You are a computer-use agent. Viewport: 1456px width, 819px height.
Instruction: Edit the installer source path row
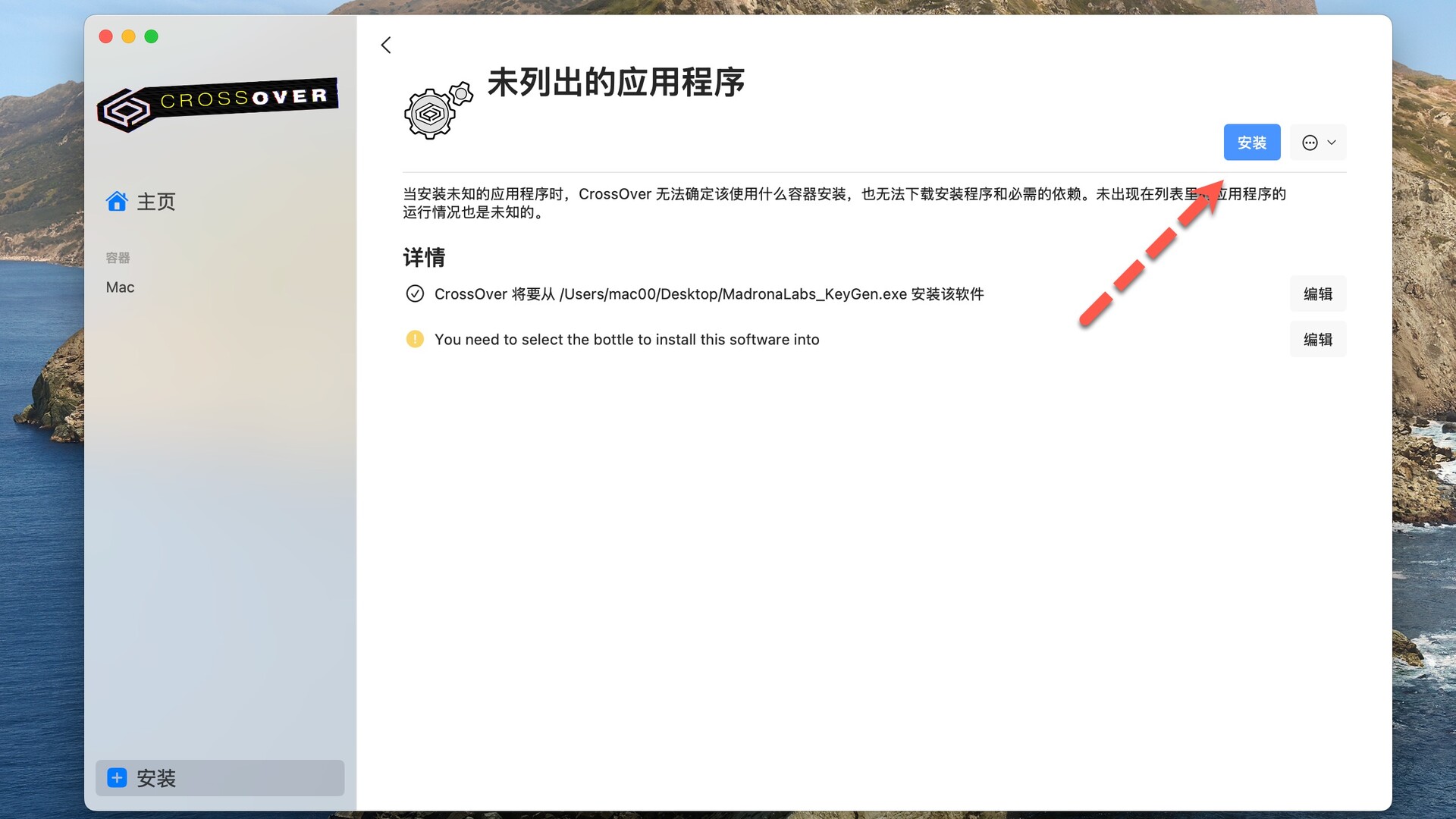click(1318, 294)
